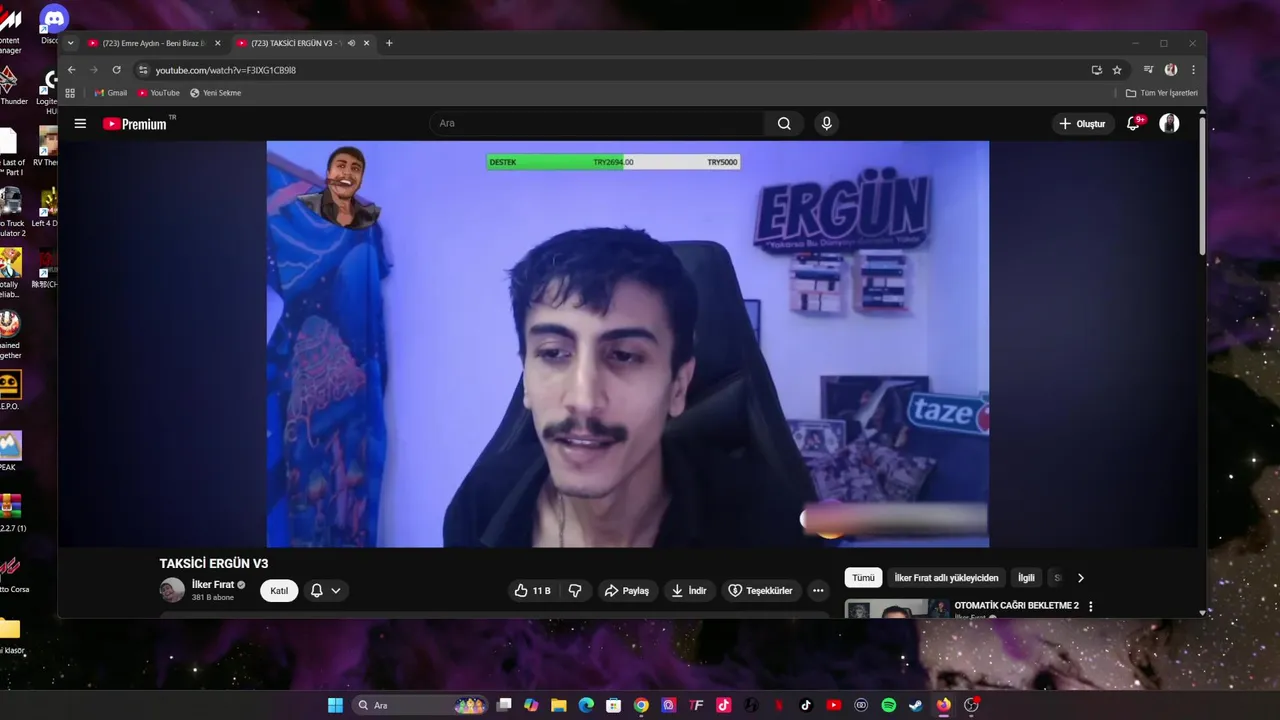
Task: Dislike the TAKSİCİ ERGÜN V3 video
Action: click(575, 591)
